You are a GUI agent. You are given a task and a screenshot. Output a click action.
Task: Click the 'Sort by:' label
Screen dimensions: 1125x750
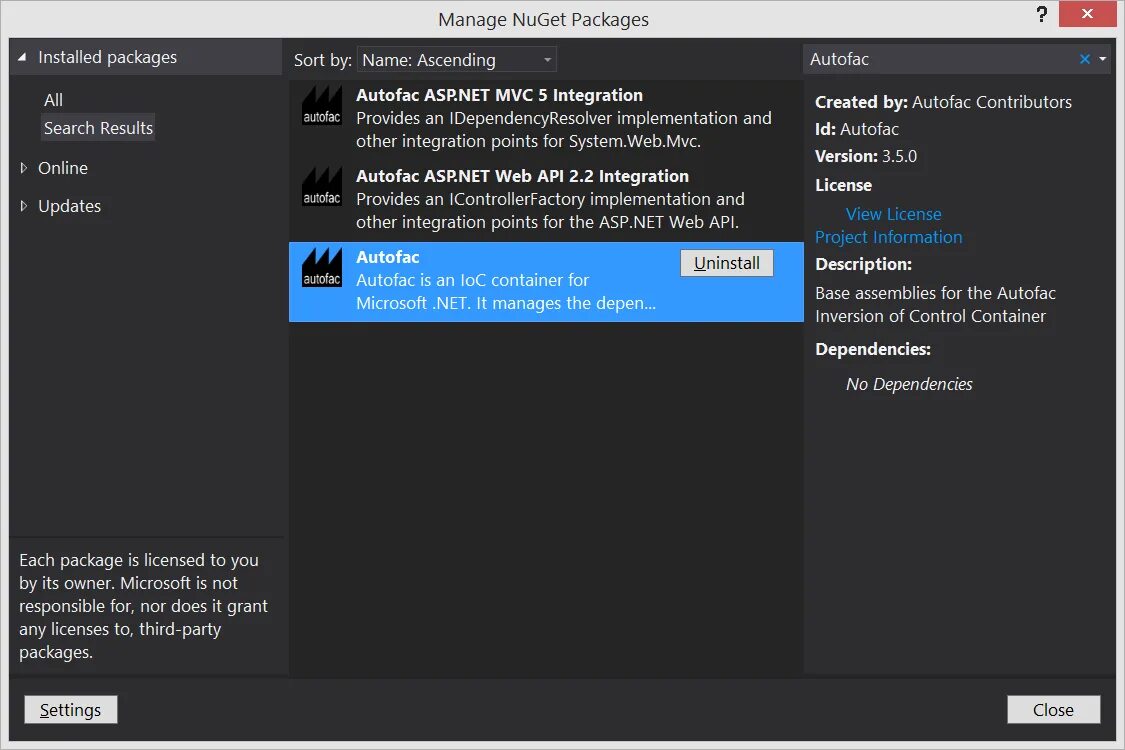point(323,60)
